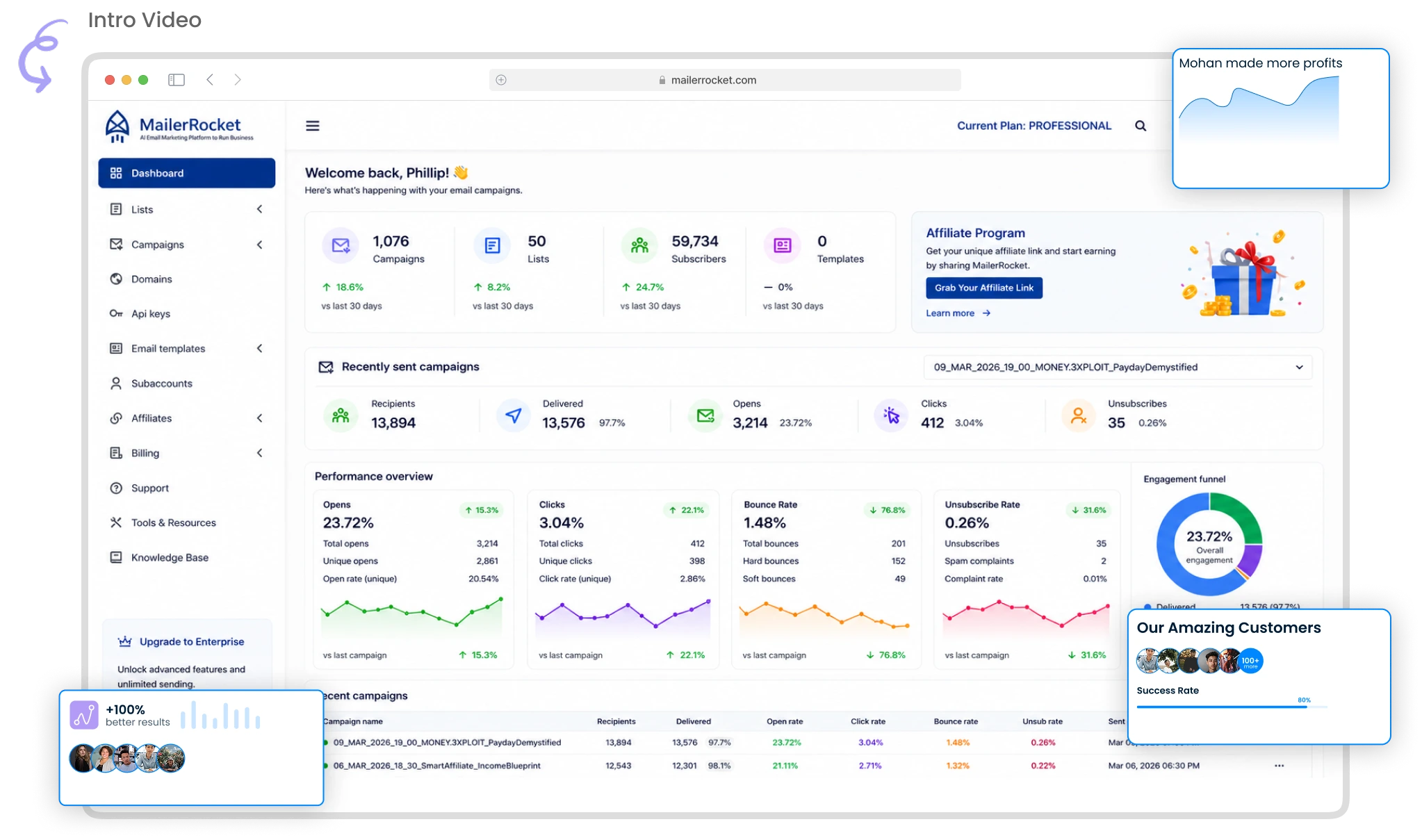Click the MailerRocket logo

pos(179,126)
